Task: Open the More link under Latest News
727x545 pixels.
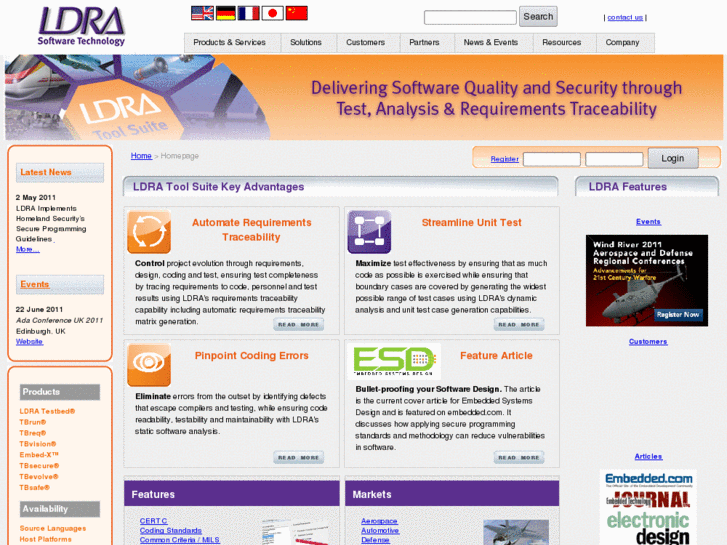Action: (x=27, y=249)
